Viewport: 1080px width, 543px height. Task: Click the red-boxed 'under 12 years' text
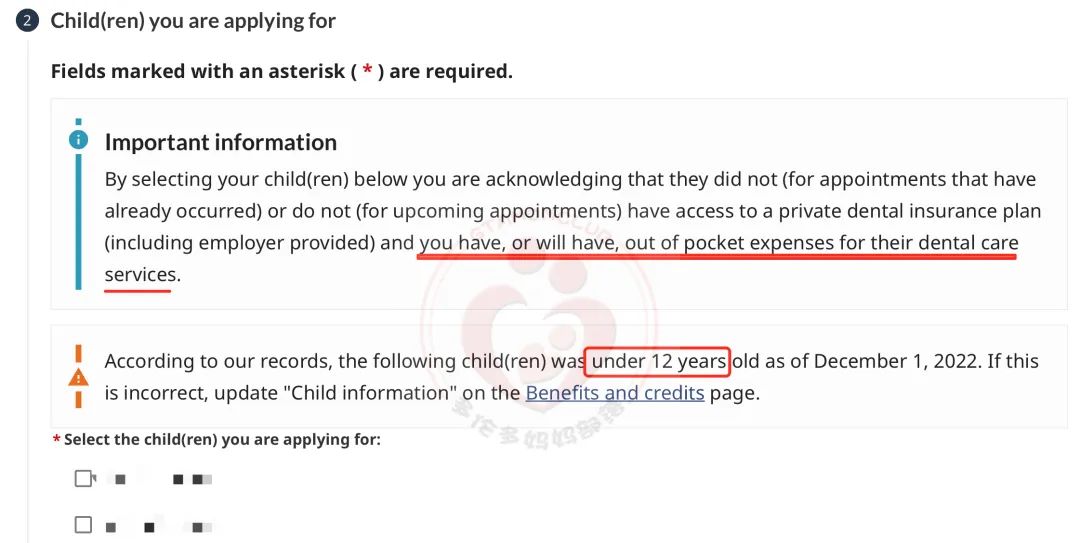pos(657,361)
